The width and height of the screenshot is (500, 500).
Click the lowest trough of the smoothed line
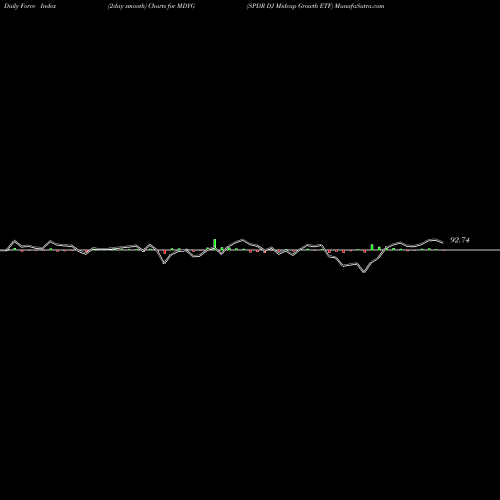364,272
